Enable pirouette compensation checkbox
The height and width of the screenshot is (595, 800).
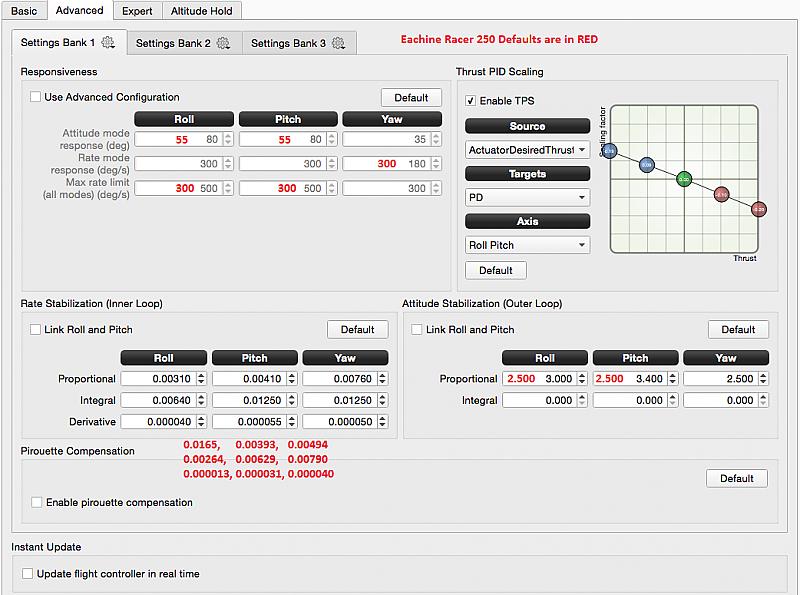tap(37, 502)
